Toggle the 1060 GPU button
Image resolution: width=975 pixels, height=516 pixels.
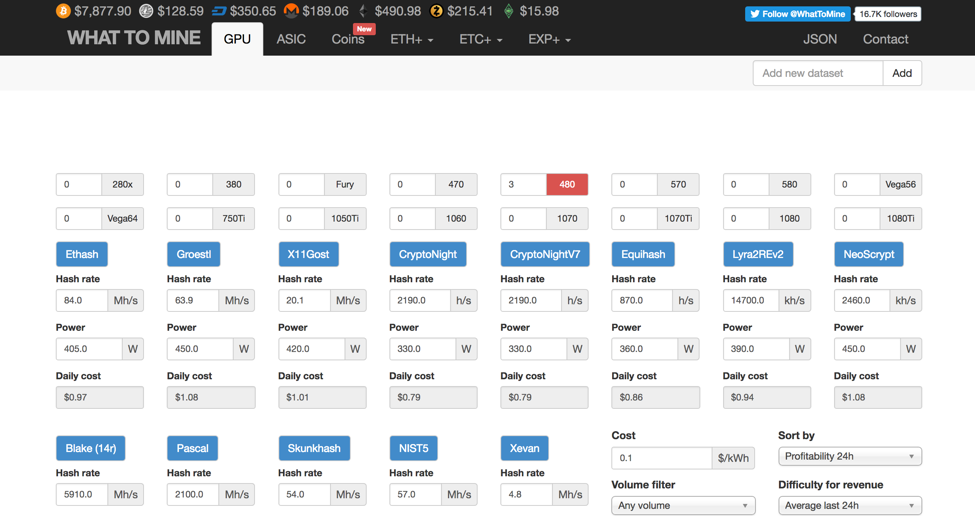pyautogui.click(x=456, y=218)
